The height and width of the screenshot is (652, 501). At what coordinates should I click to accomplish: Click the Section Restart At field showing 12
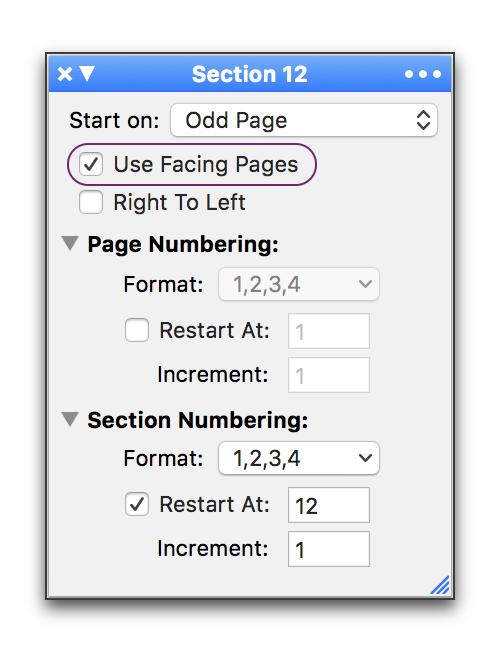click(329, 505)
